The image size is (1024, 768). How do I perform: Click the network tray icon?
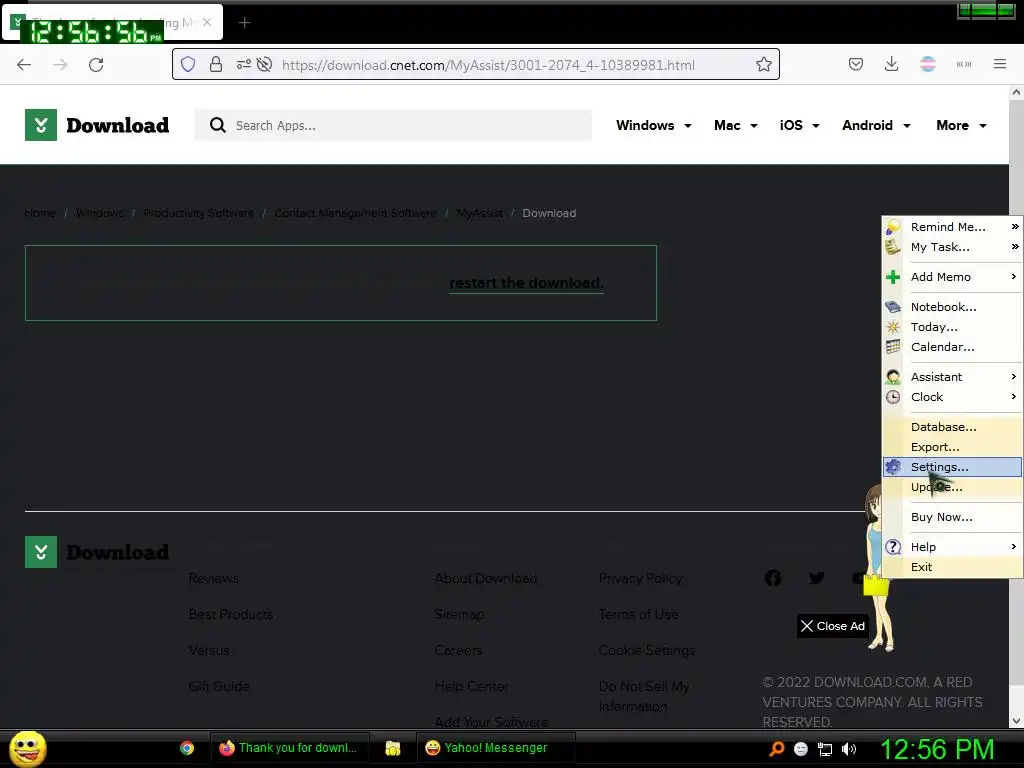(x=825, y=749)
